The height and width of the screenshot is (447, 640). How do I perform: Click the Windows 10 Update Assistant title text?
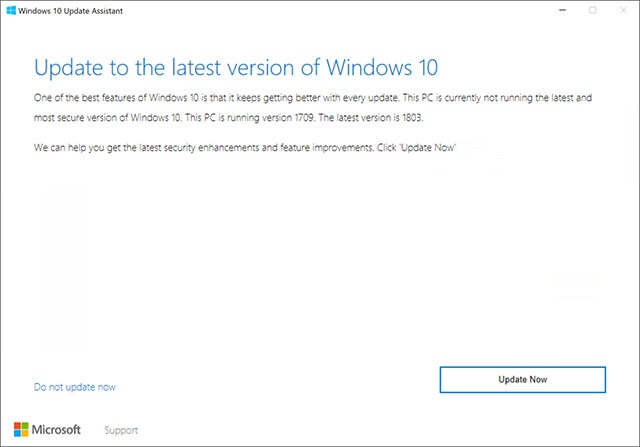pyautogui.click(x=70, y=11)
